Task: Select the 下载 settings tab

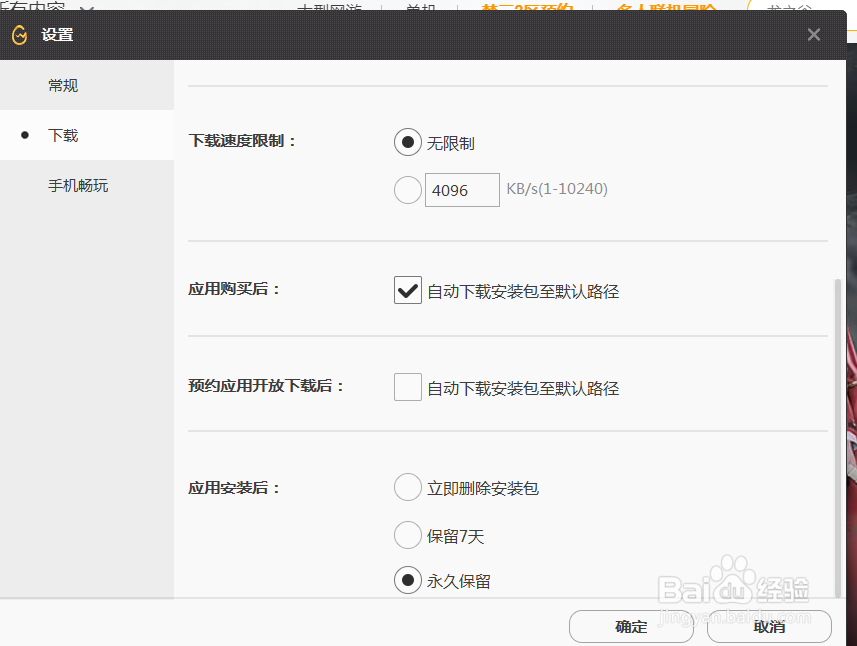Action: tap(87, 135)
